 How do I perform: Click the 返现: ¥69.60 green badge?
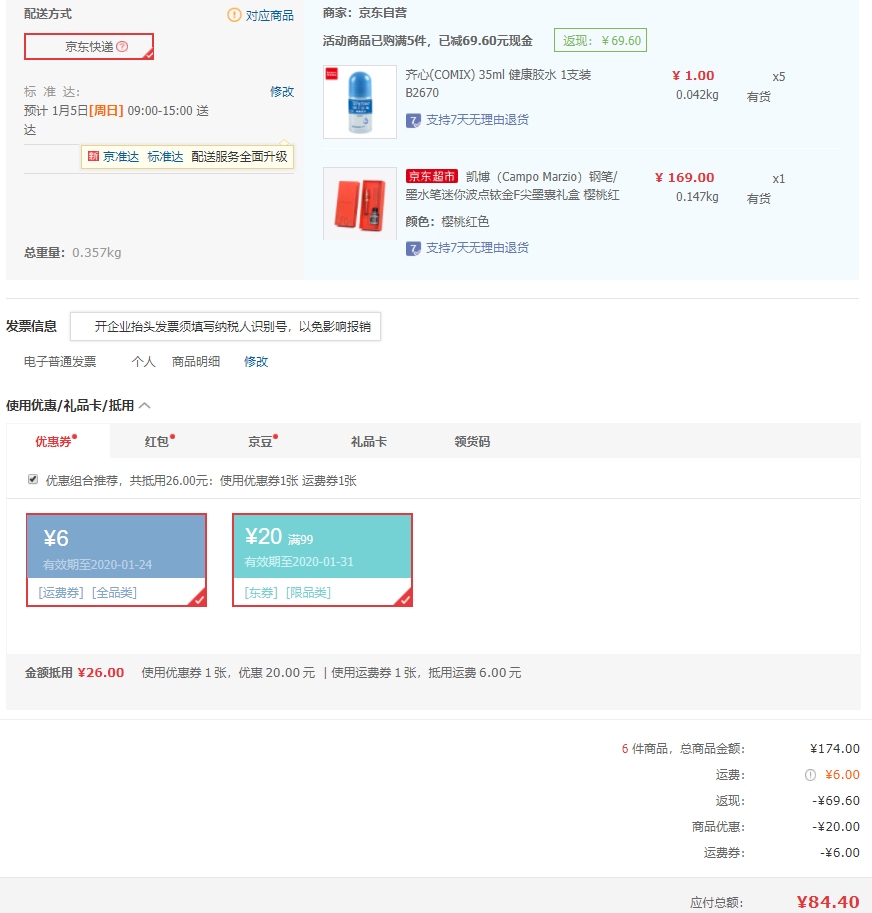tap(600, 40)
